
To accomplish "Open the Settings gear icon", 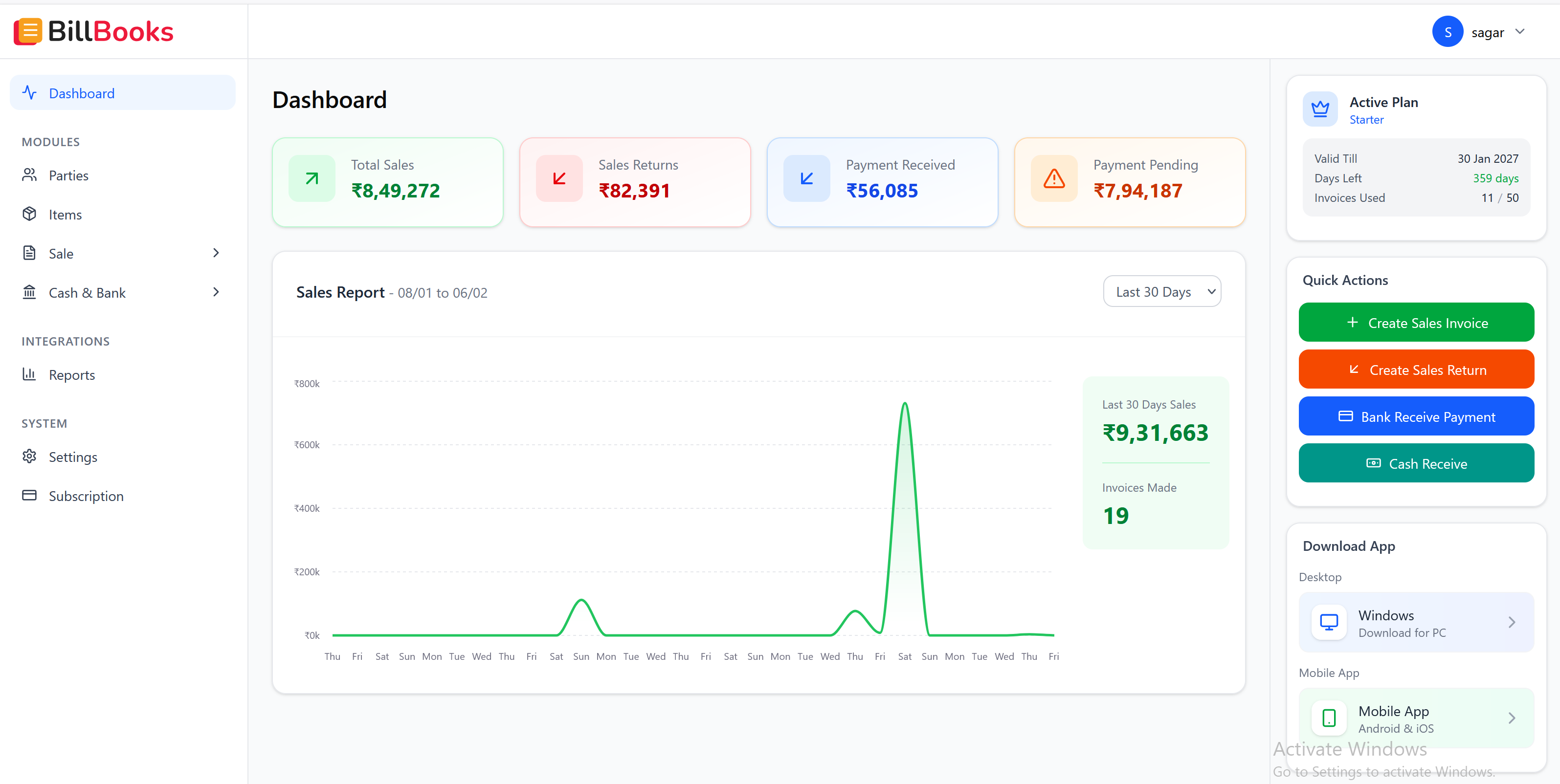I will [x=30, y=457].
